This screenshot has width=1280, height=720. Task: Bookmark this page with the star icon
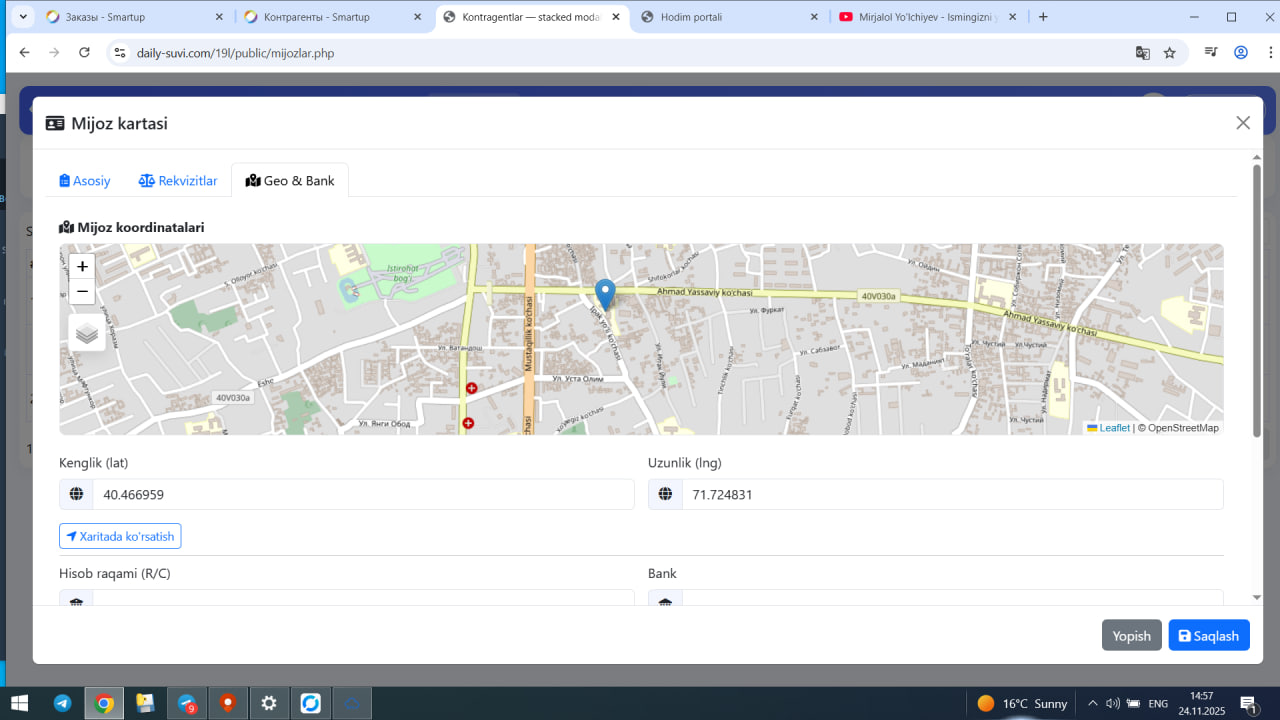pos(1169,53)
